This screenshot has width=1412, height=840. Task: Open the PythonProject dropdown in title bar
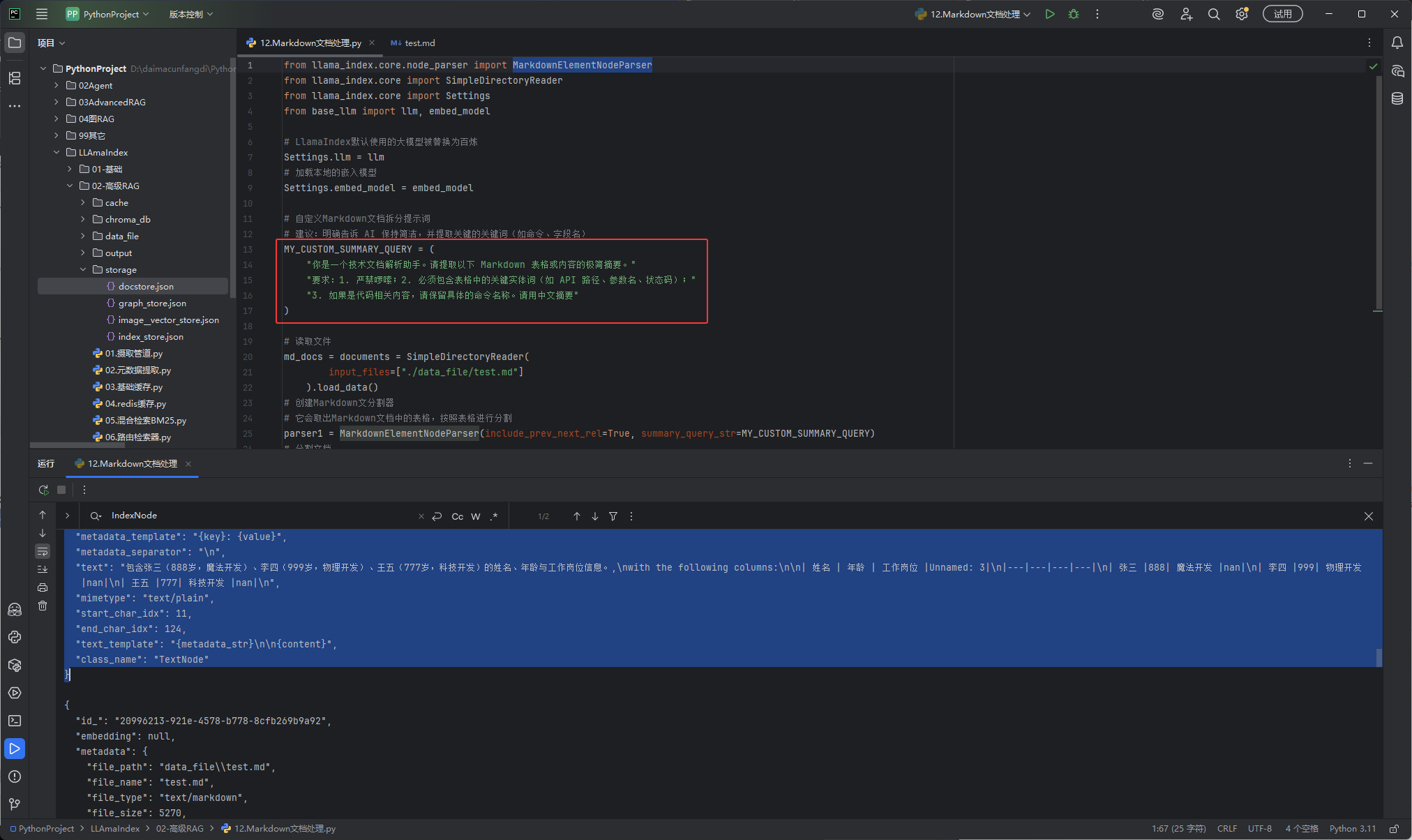pos(107,14)
